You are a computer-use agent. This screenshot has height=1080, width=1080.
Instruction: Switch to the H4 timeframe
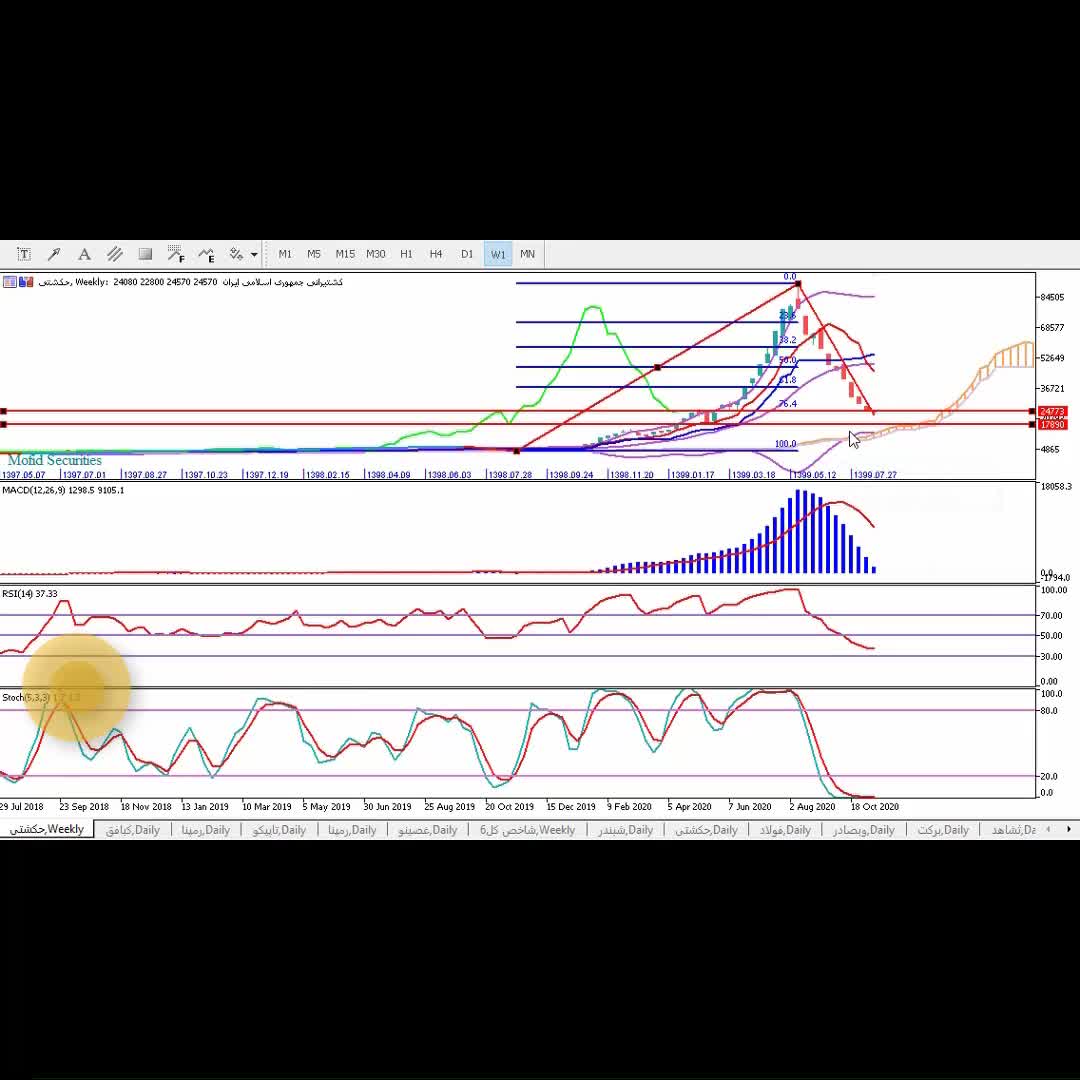click(x=436, y=254)
